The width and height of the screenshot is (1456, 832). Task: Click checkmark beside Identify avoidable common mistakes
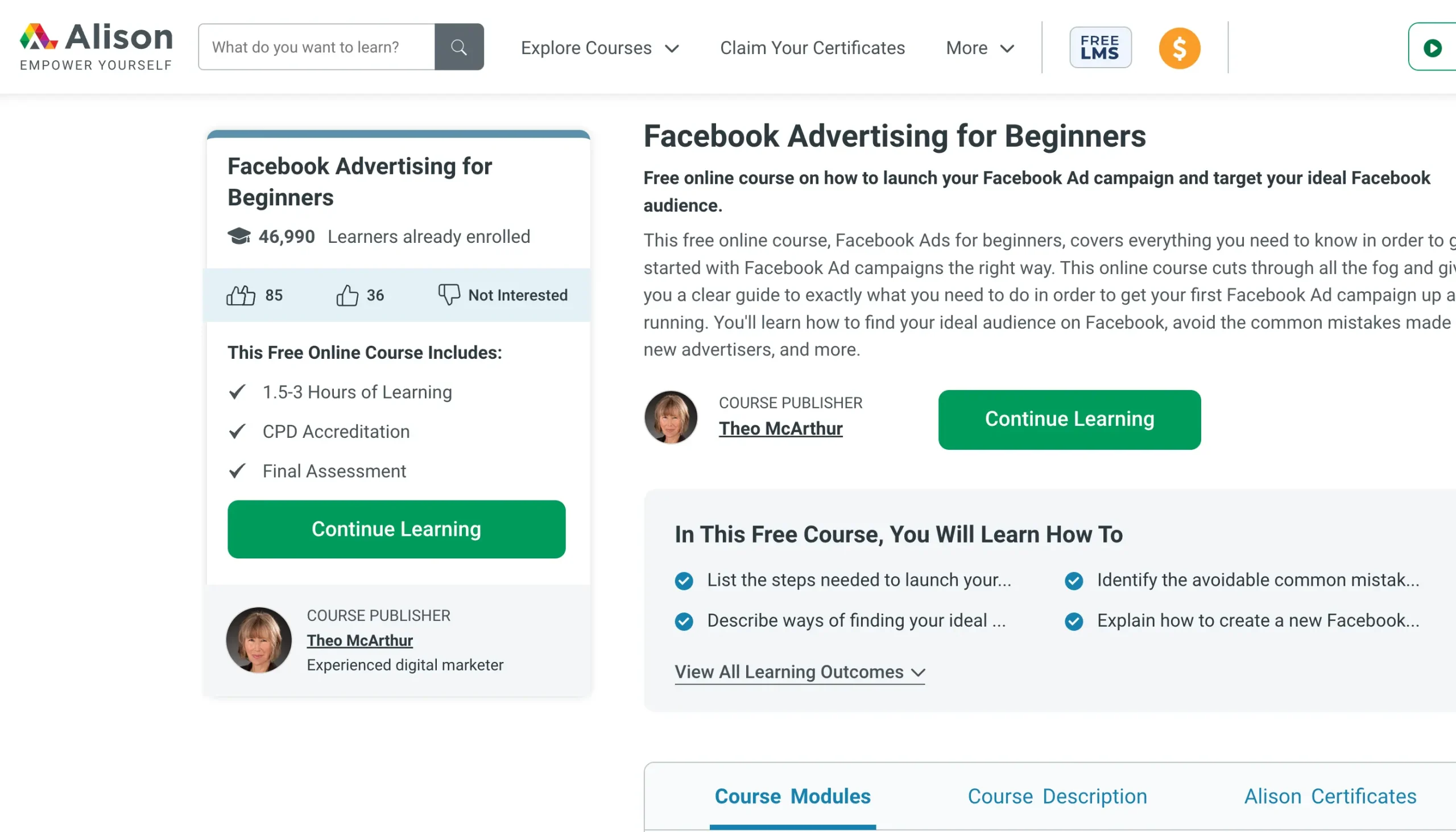pos(1074,581)
